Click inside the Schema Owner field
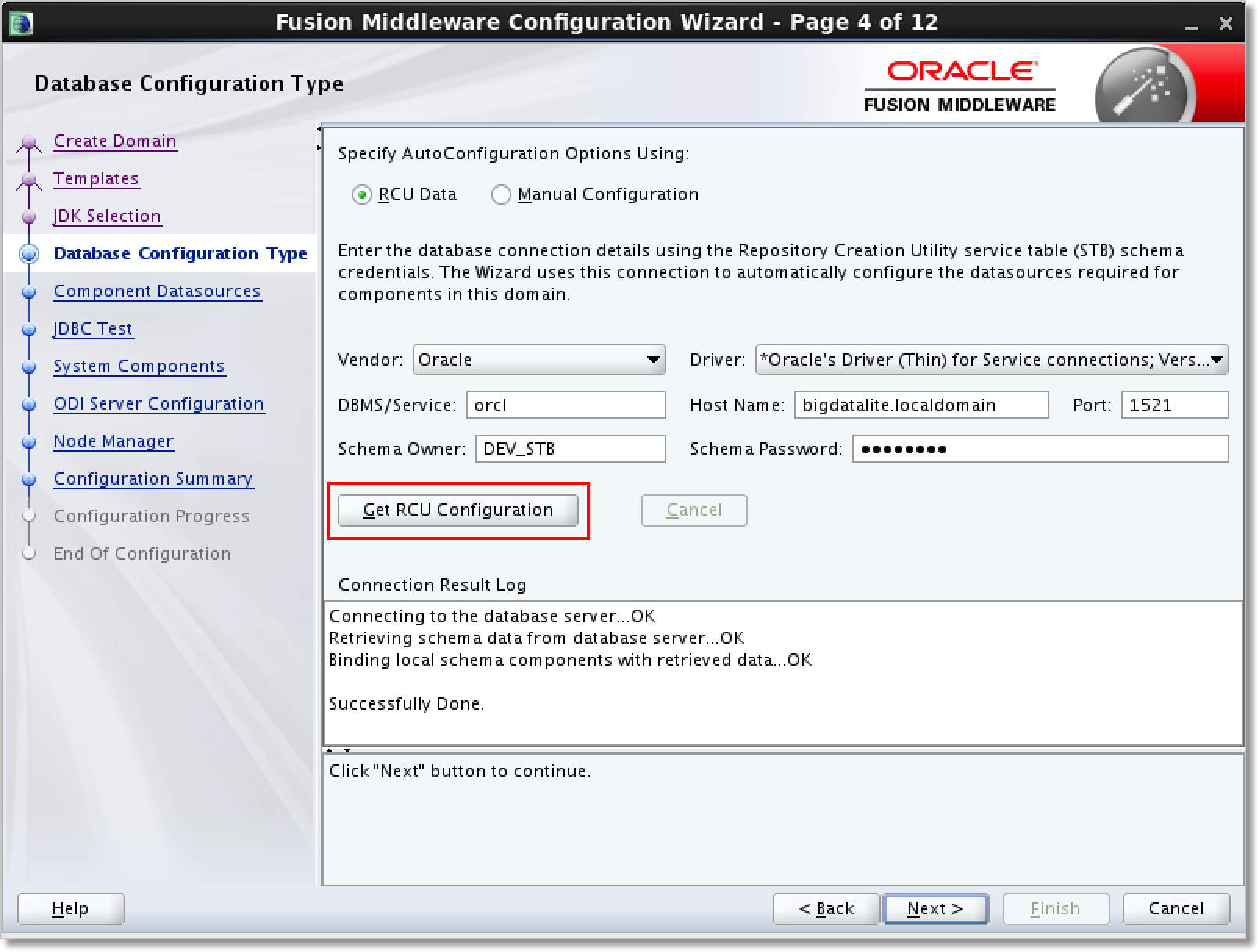 (570, 449)
